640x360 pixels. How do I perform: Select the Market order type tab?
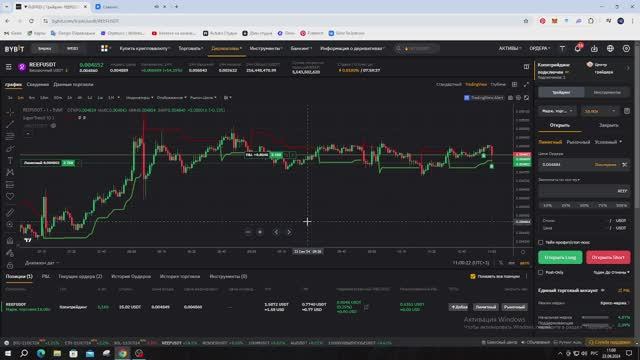(x=578, y=142)
